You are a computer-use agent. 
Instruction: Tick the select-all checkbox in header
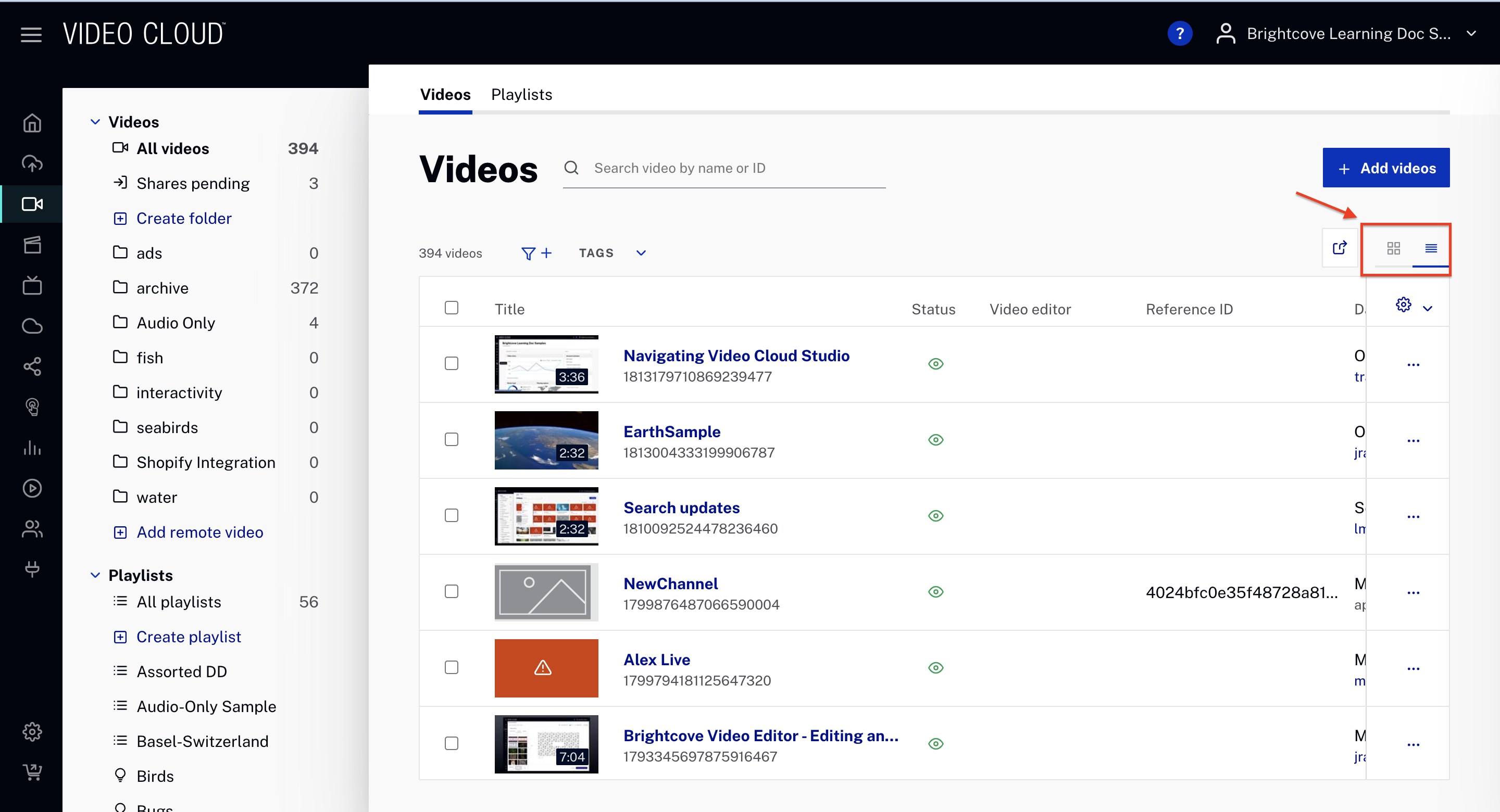point(451,307)
